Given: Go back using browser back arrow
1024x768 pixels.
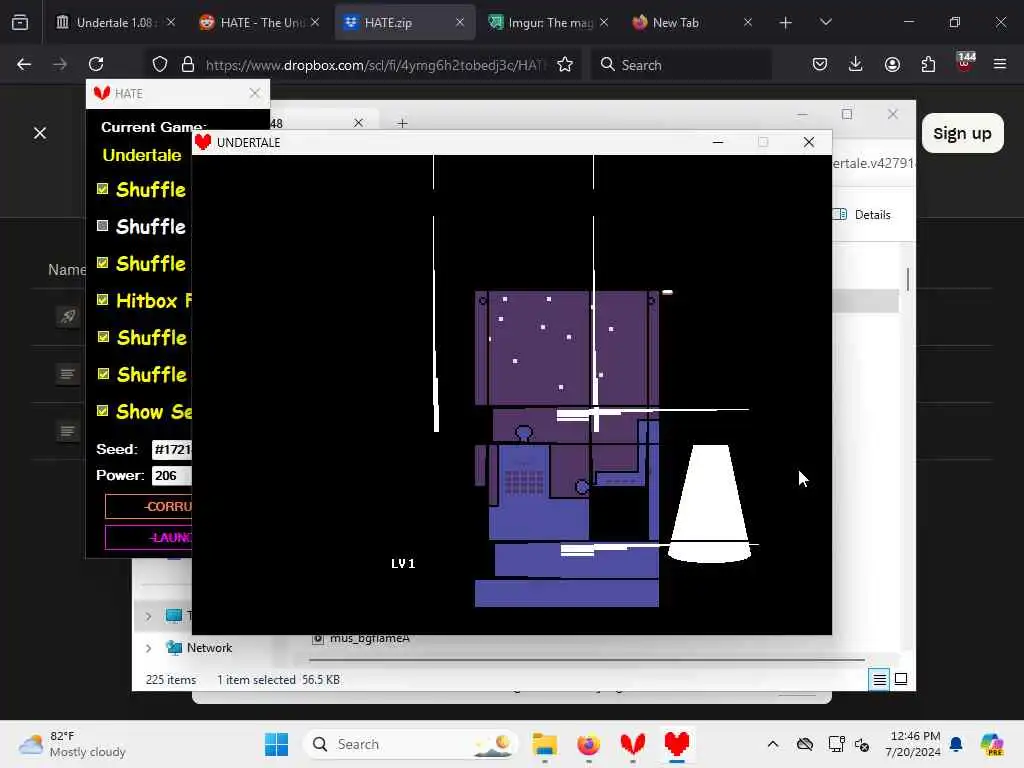Looking at the screenshot, I should point(24,64).
